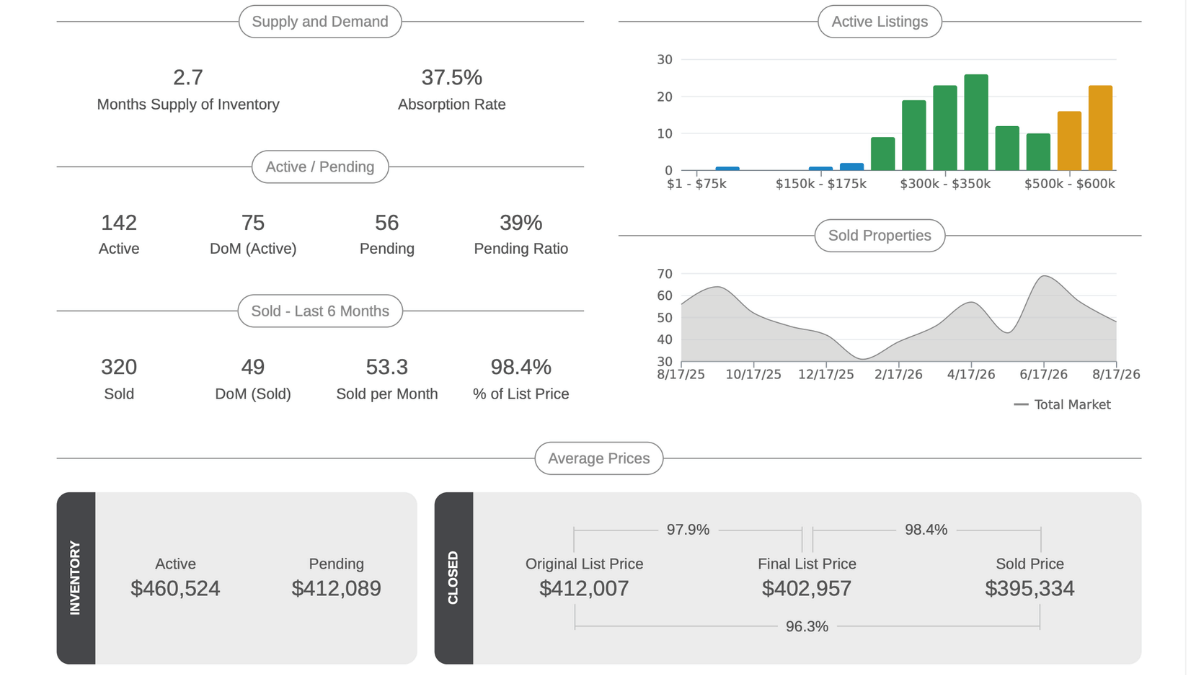Click the Sold Price $395,334 value

(x=1030, y=588)
